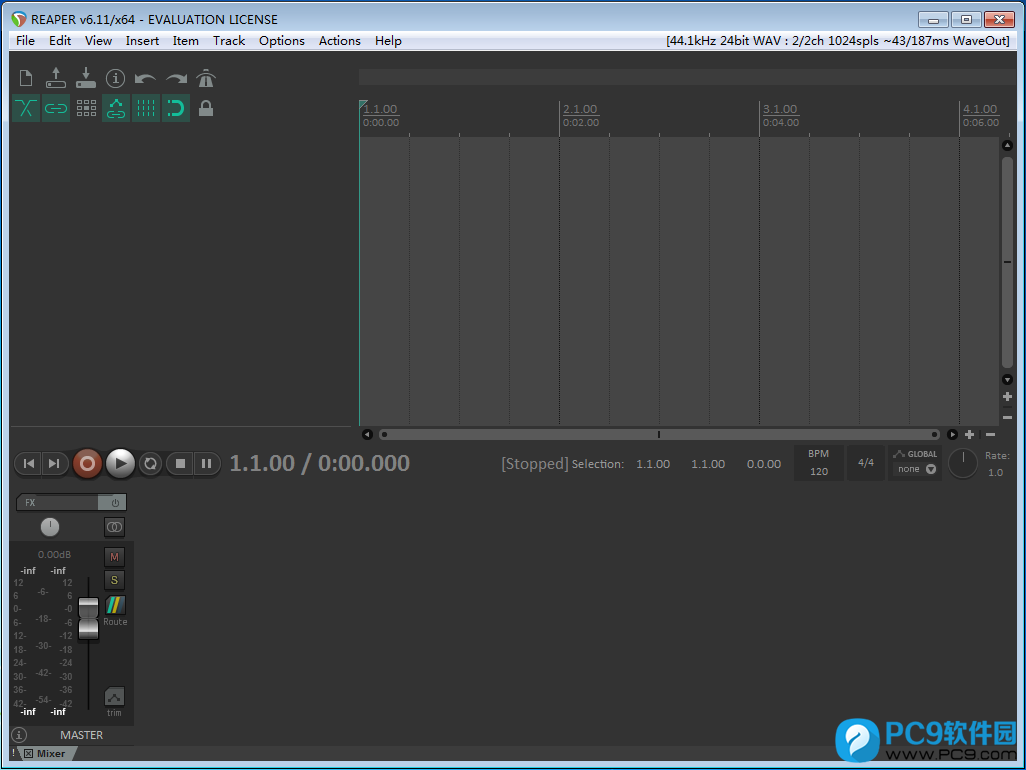The width and height of the screenshot is (1026, 770).
Task: Click the Stop button
Action: [180, 463]
